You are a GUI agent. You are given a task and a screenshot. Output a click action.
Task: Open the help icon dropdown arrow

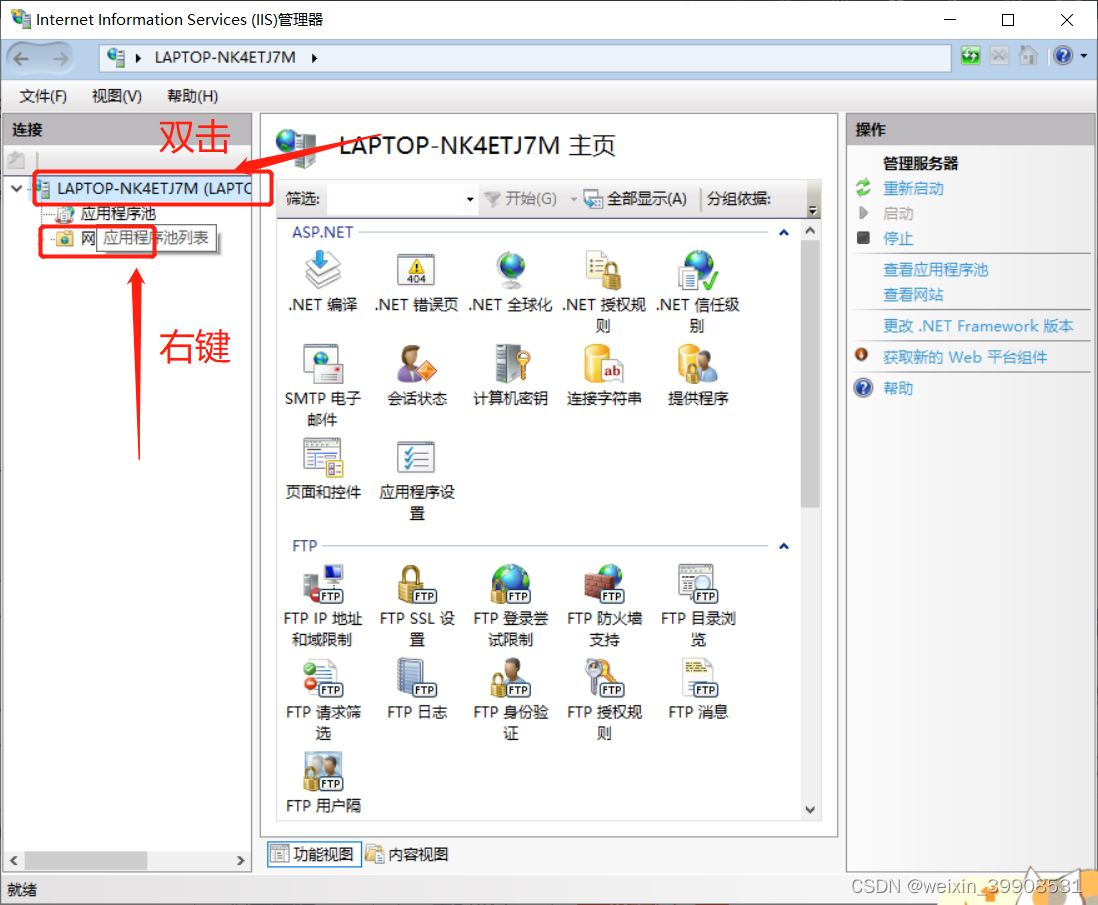[x=1083, y=56]
